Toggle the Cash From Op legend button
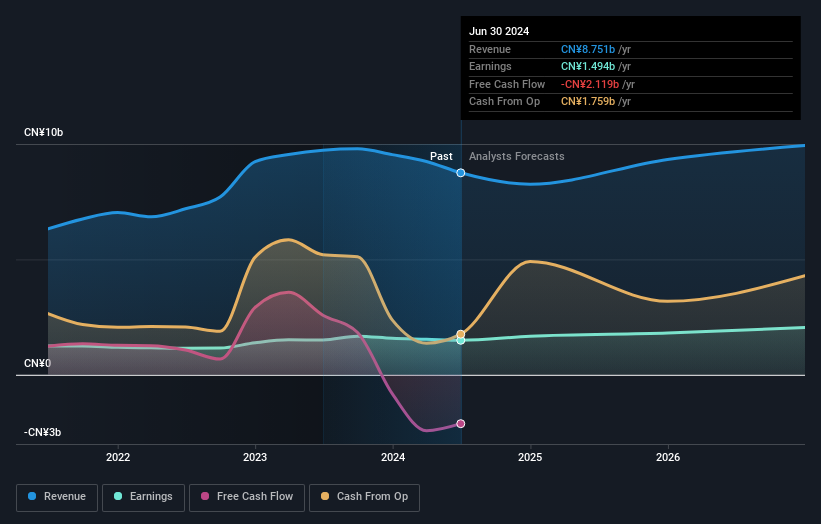The height and width of the screenshot is (524, 821). (364, 497)
